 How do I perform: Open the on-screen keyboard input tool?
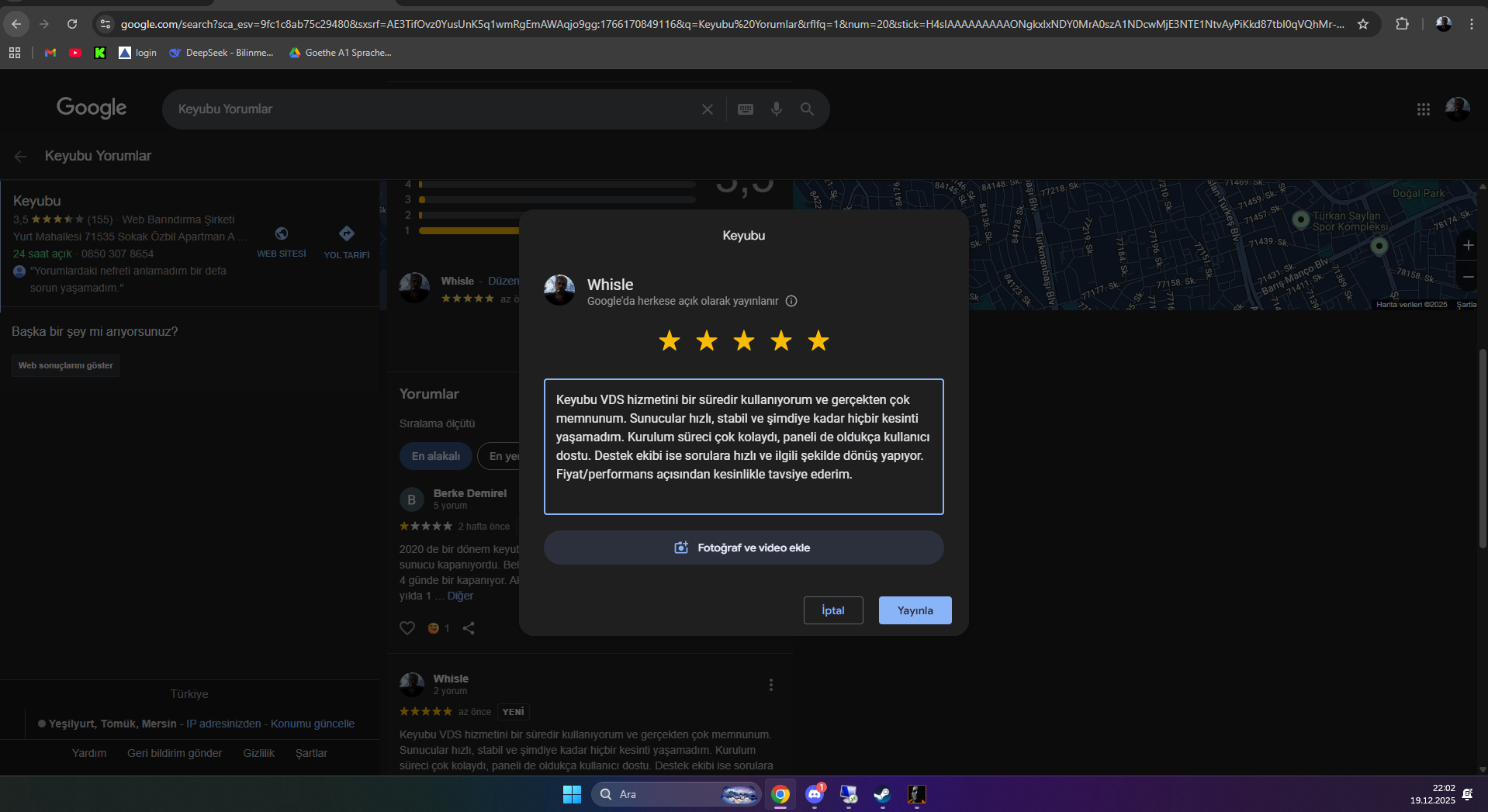(x=746, y=109)
